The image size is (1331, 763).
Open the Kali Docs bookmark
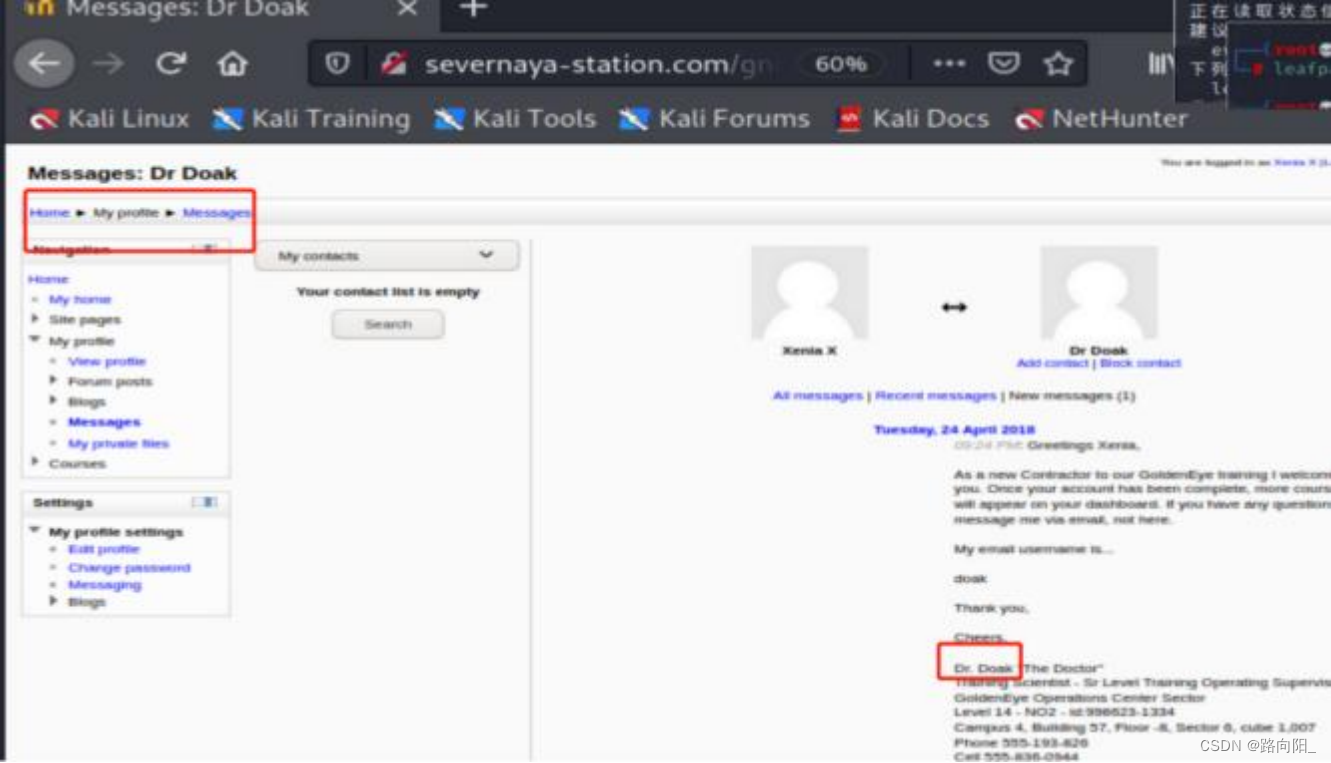(913, 119)
